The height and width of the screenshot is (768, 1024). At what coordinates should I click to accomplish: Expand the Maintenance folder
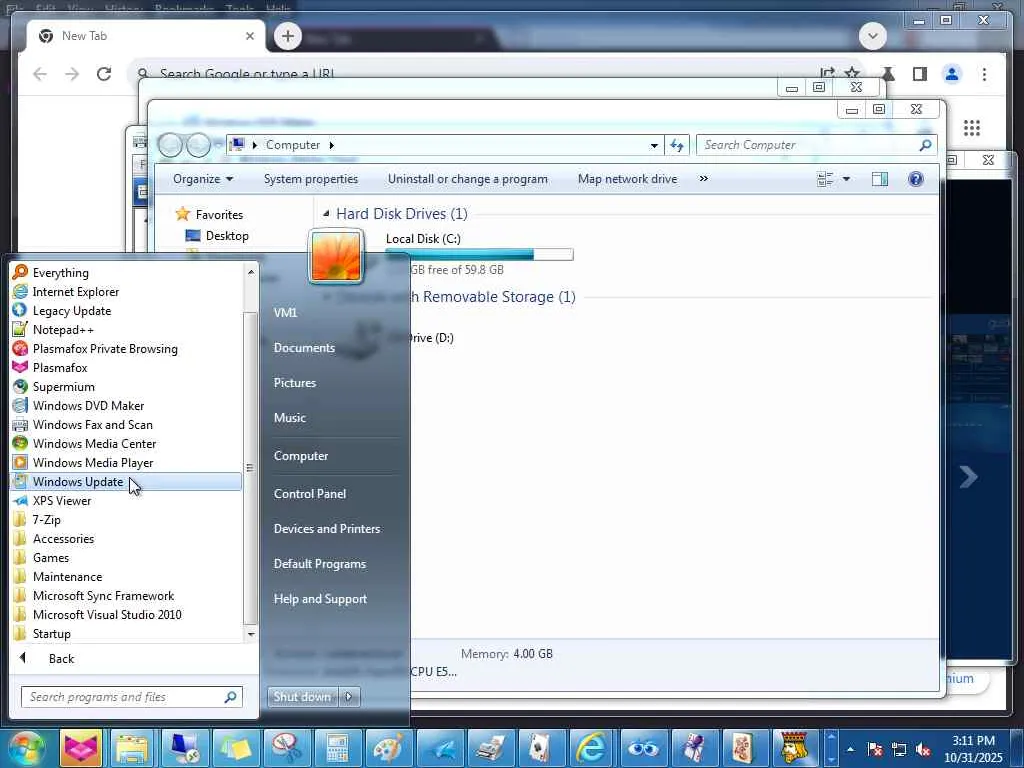tap(67, 576)
